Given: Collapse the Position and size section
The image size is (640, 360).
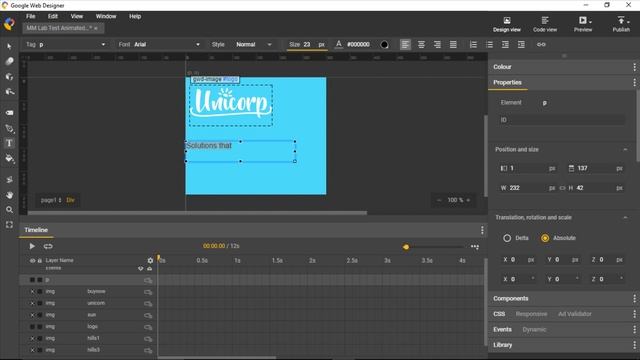Looking at the screenshot, I should click(x=625, y=149).
